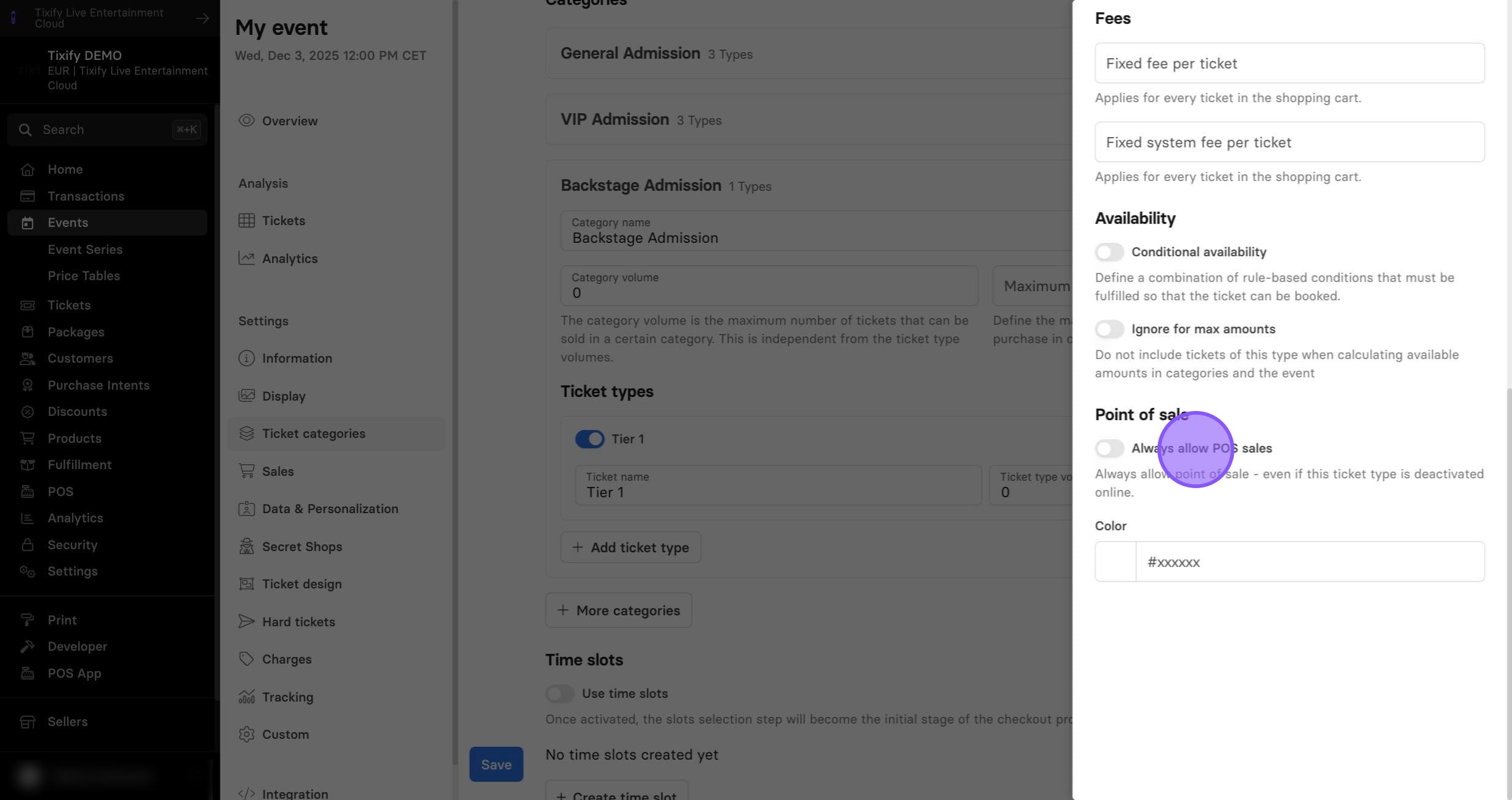The width and height of the screenshot is (1512, 800).
Task: Click the Packages icon in the sidebar
Action: pos(27,332)
